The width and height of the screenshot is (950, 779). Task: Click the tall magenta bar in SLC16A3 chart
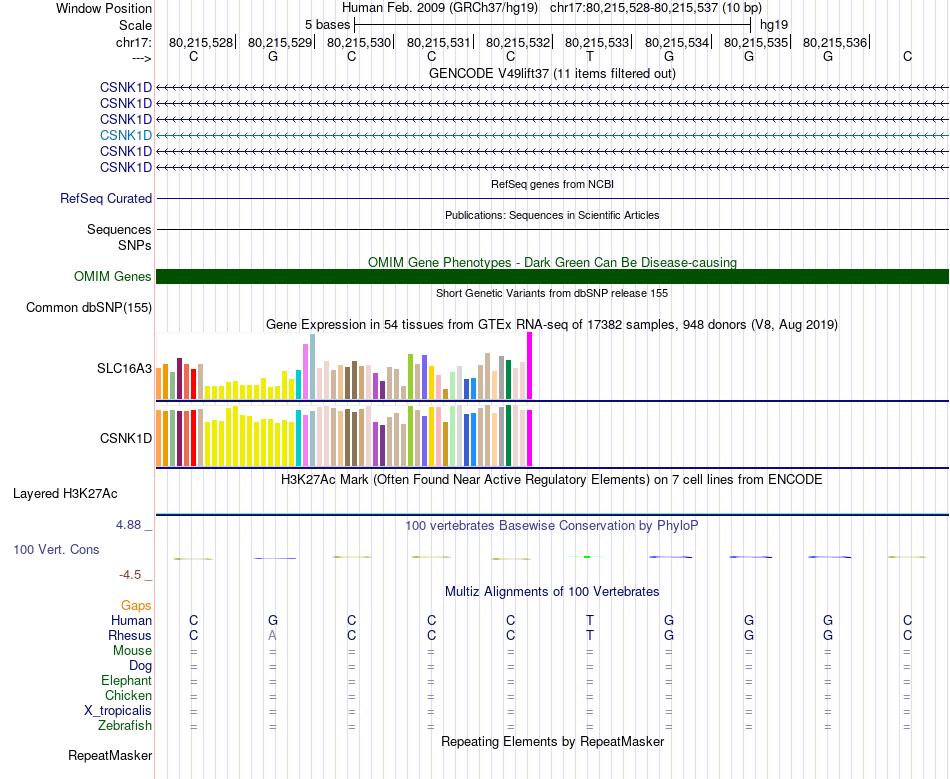[530, 366]
